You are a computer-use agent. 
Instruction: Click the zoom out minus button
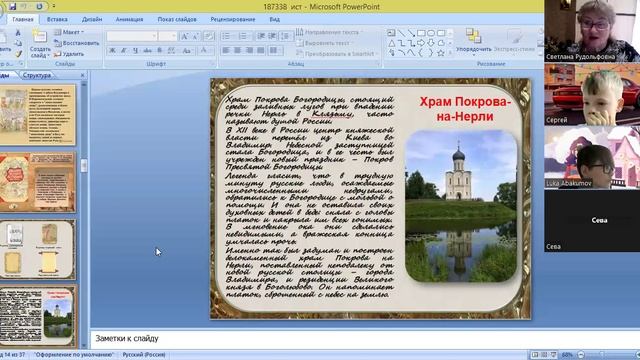click(581, 355)
